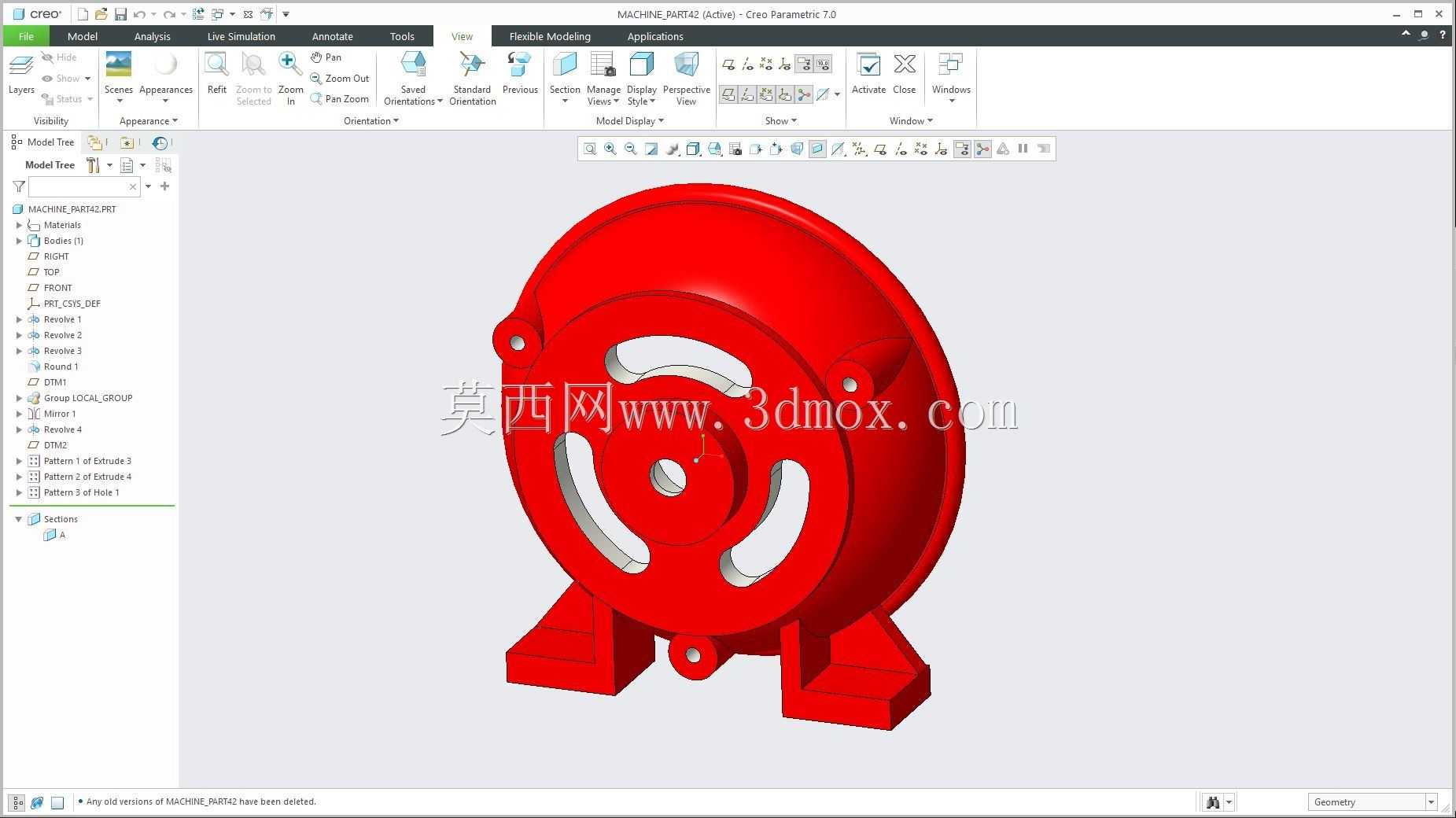Click Refit in the graphics toolbar
Viewport: 1456px width, 818px height.
(589, 149)
